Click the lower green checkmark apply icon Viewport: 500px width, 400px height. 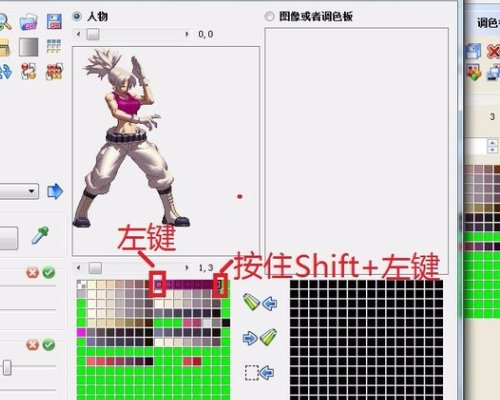49,344
